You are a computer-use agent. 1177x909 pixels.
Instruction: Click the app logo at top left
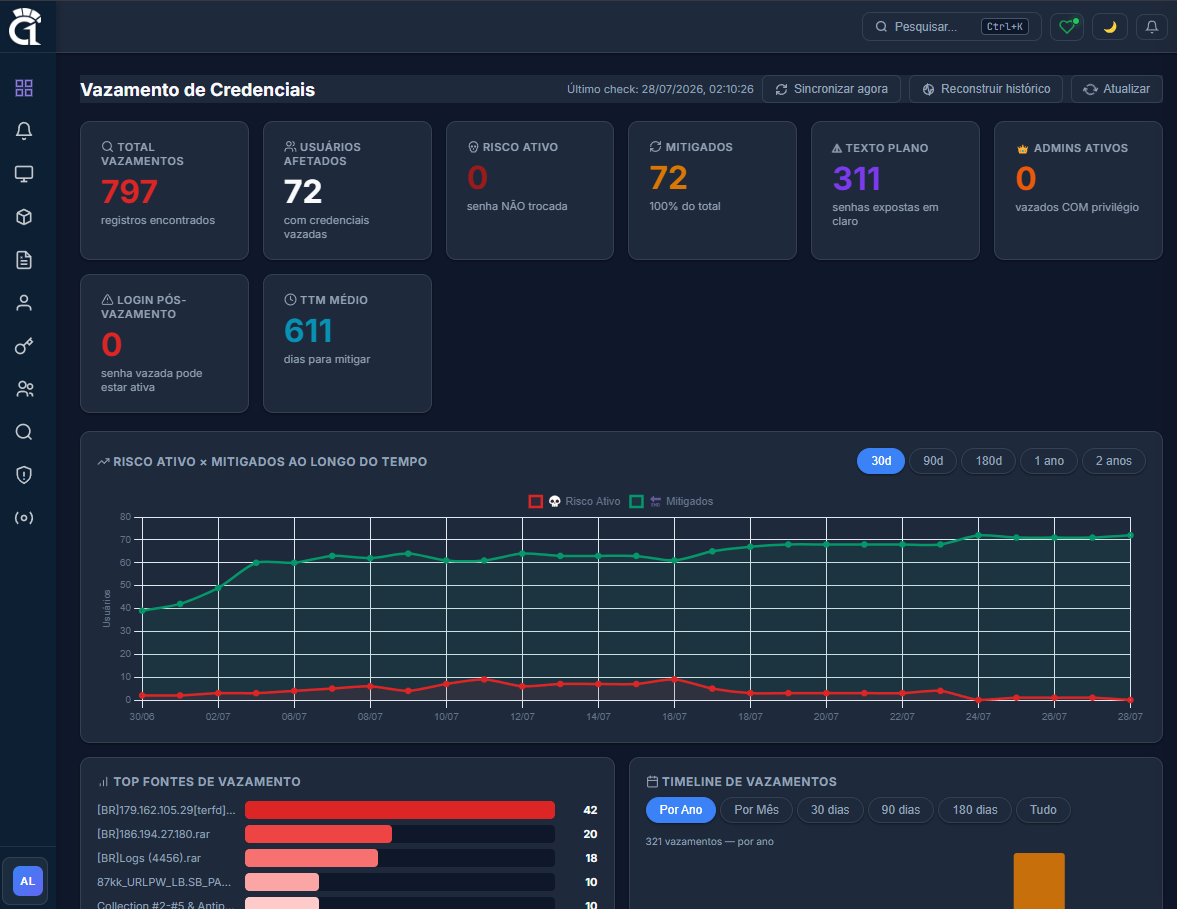[x=25, y=26]
